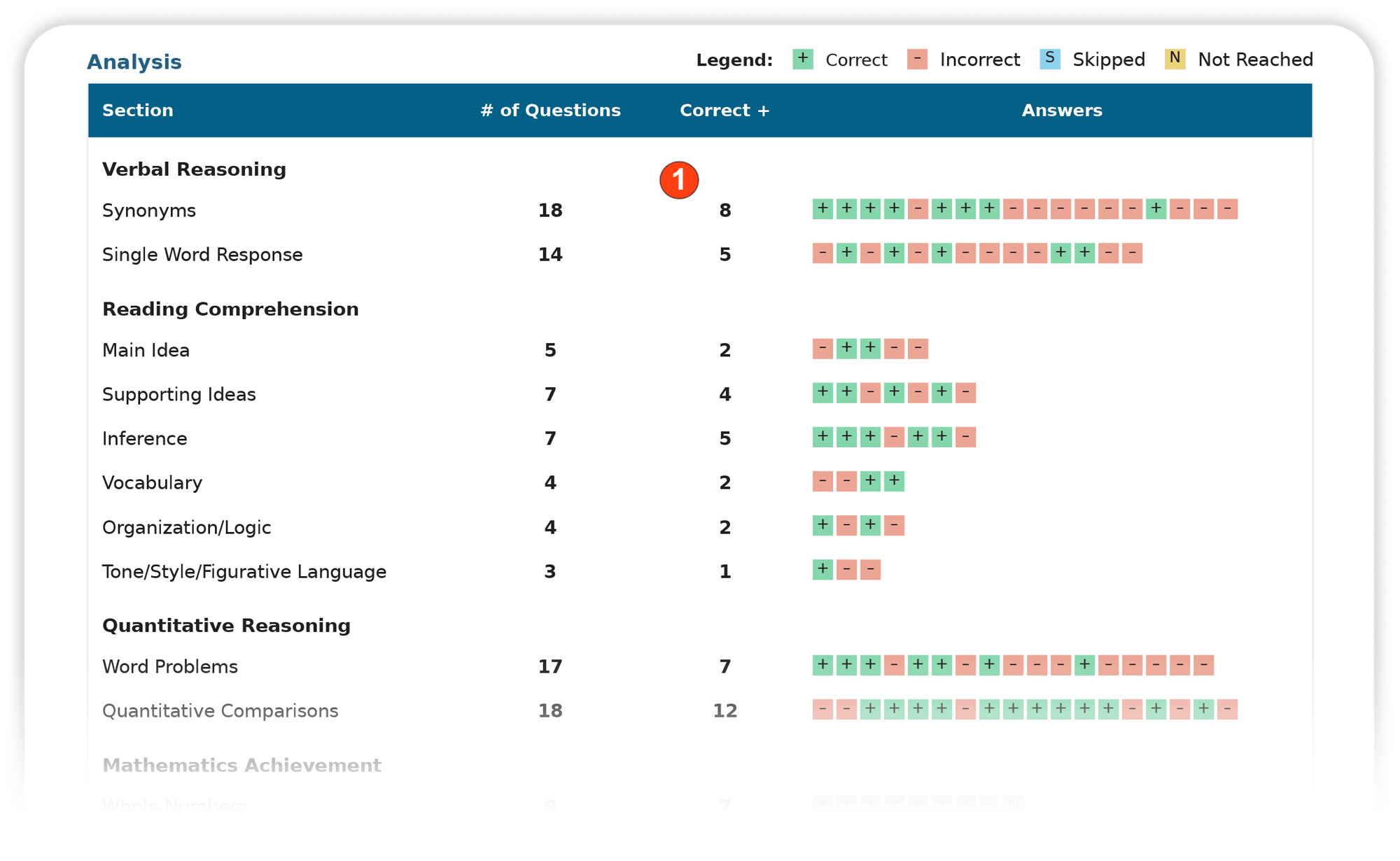Click the yellow Not Reached legend icon
Viewport: 1400px width, 861px height.
[x=1175, y=59]
